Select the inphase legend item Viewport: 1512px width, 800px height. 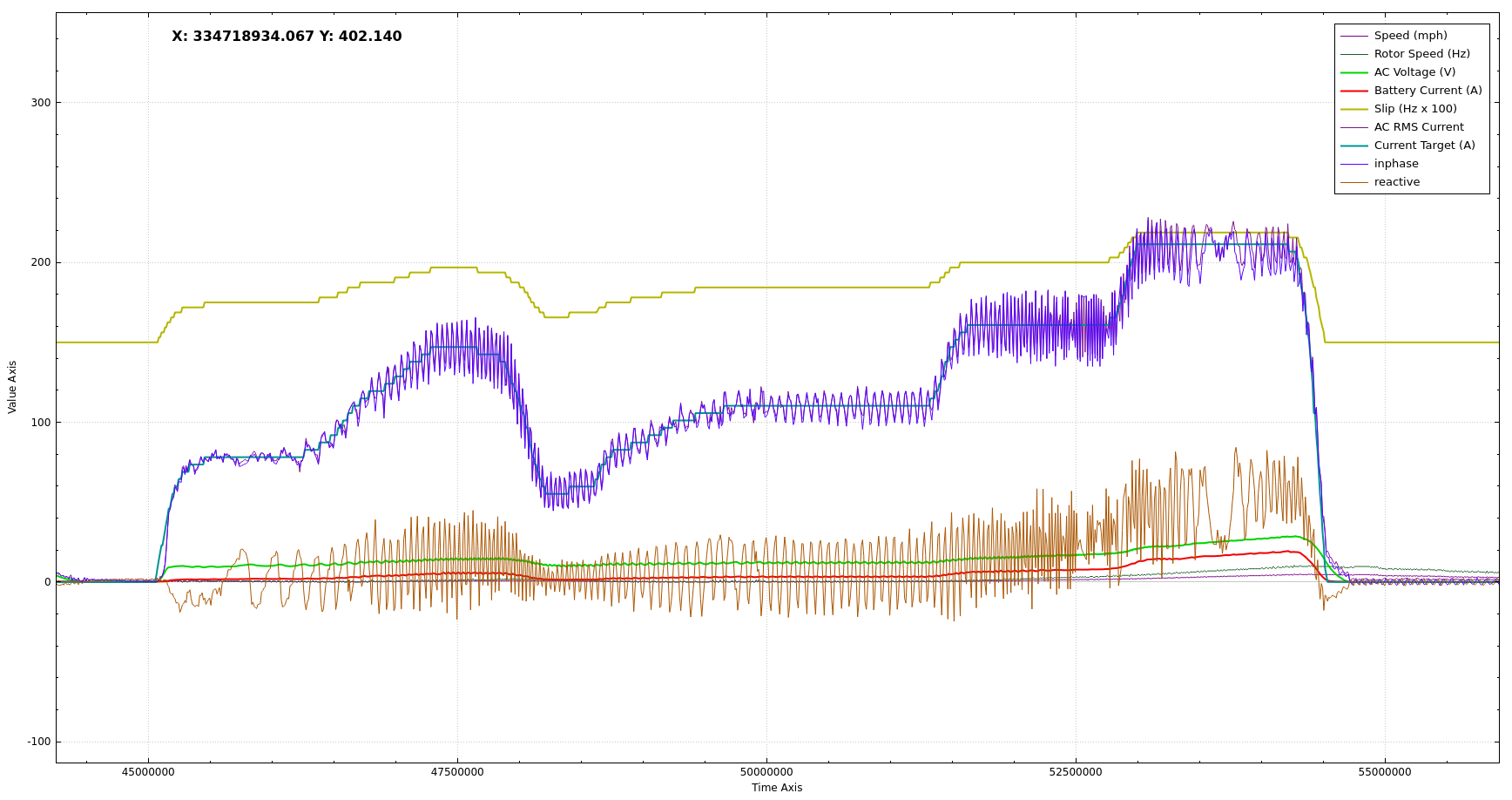click(x=1396, y=164)
